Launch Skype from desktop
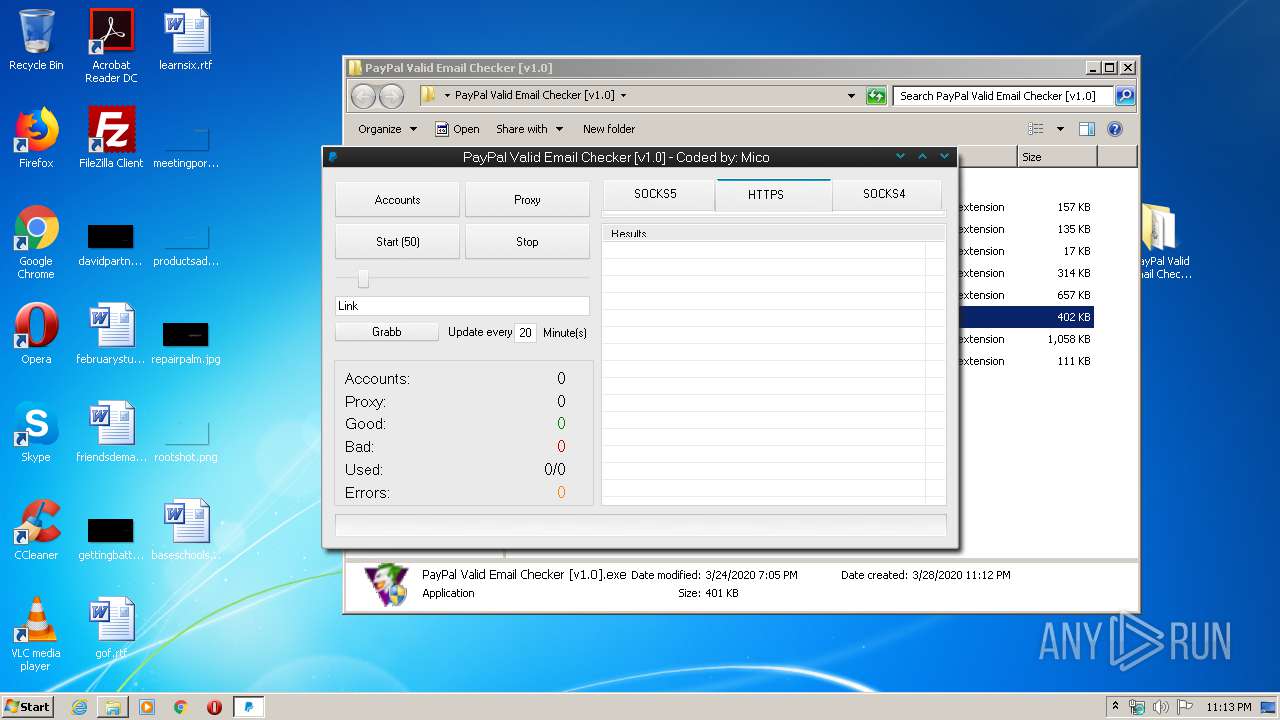Viewport: 1280px width, 720px height. (x=36, y=432)
